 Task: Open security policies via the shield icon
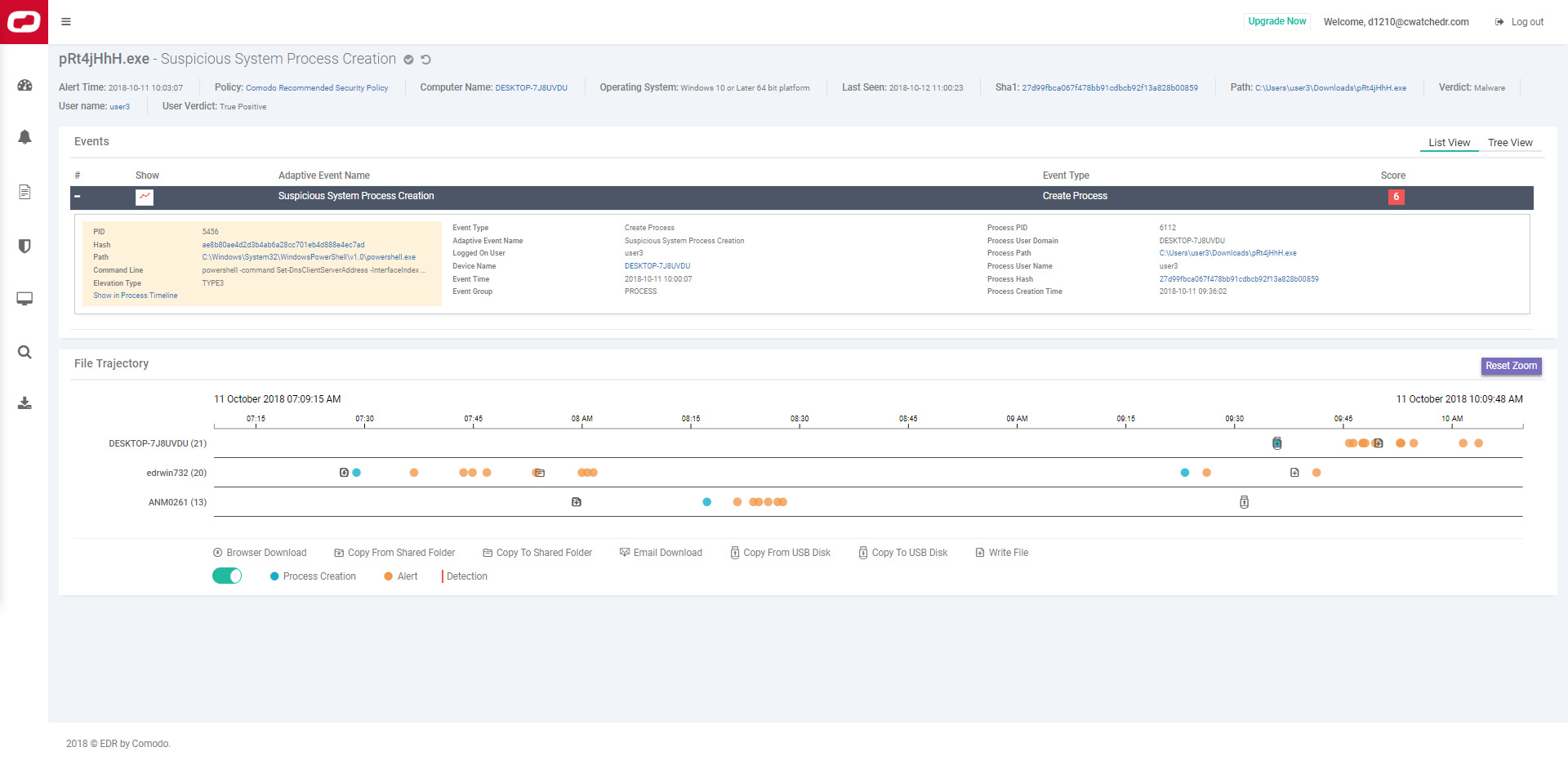(24, 245)
